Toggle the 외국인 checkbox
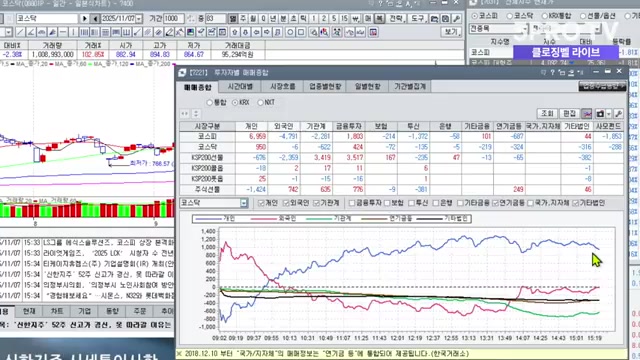This screenshot has width=640, height=360. tap(286, 203)
